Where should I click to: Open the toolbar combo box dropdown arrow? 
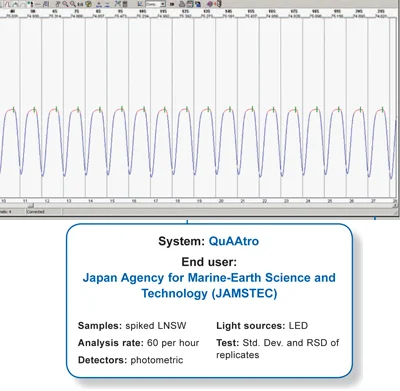163,4
